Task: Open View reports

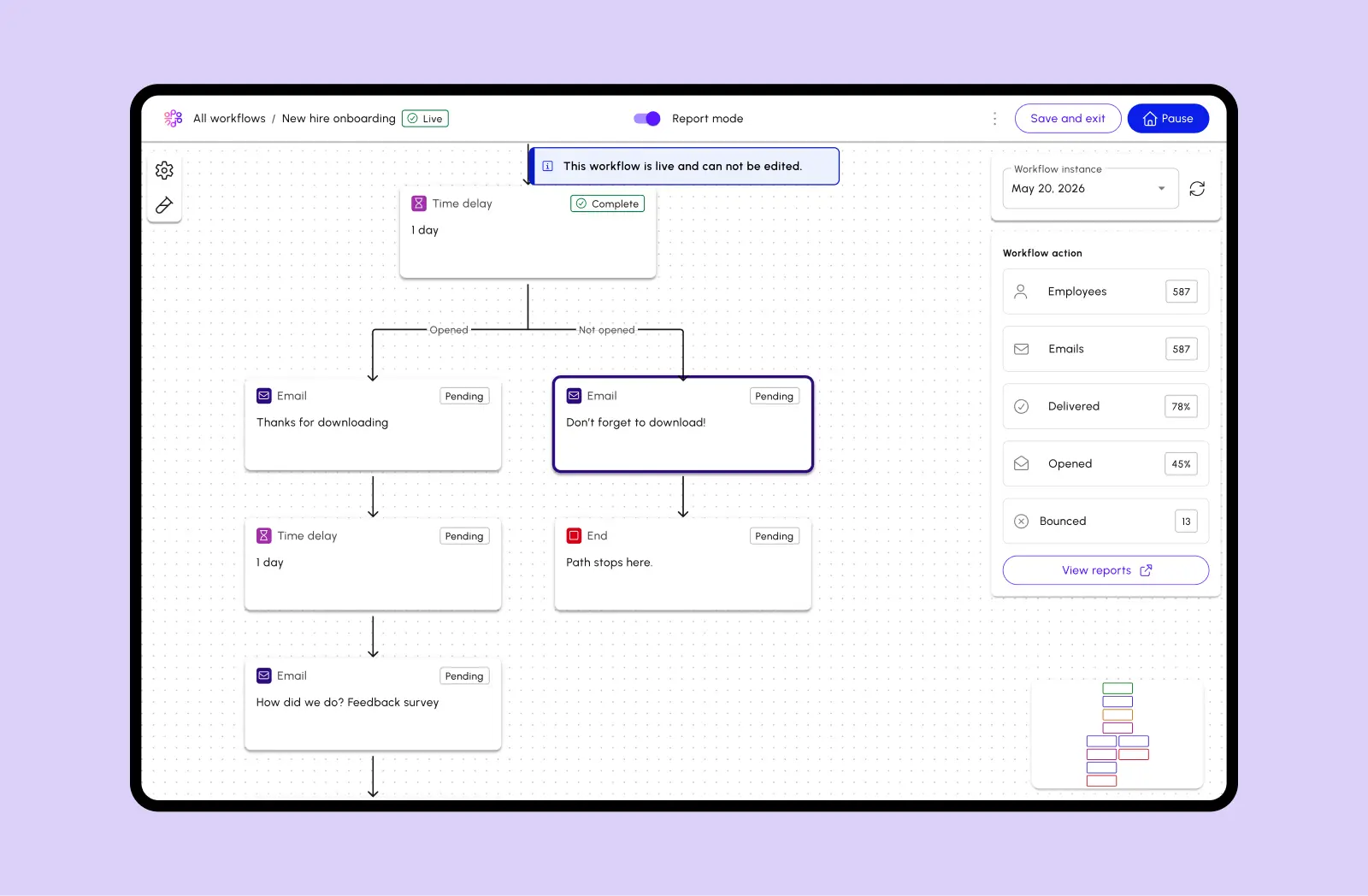Action: (x=1106, y=570)
